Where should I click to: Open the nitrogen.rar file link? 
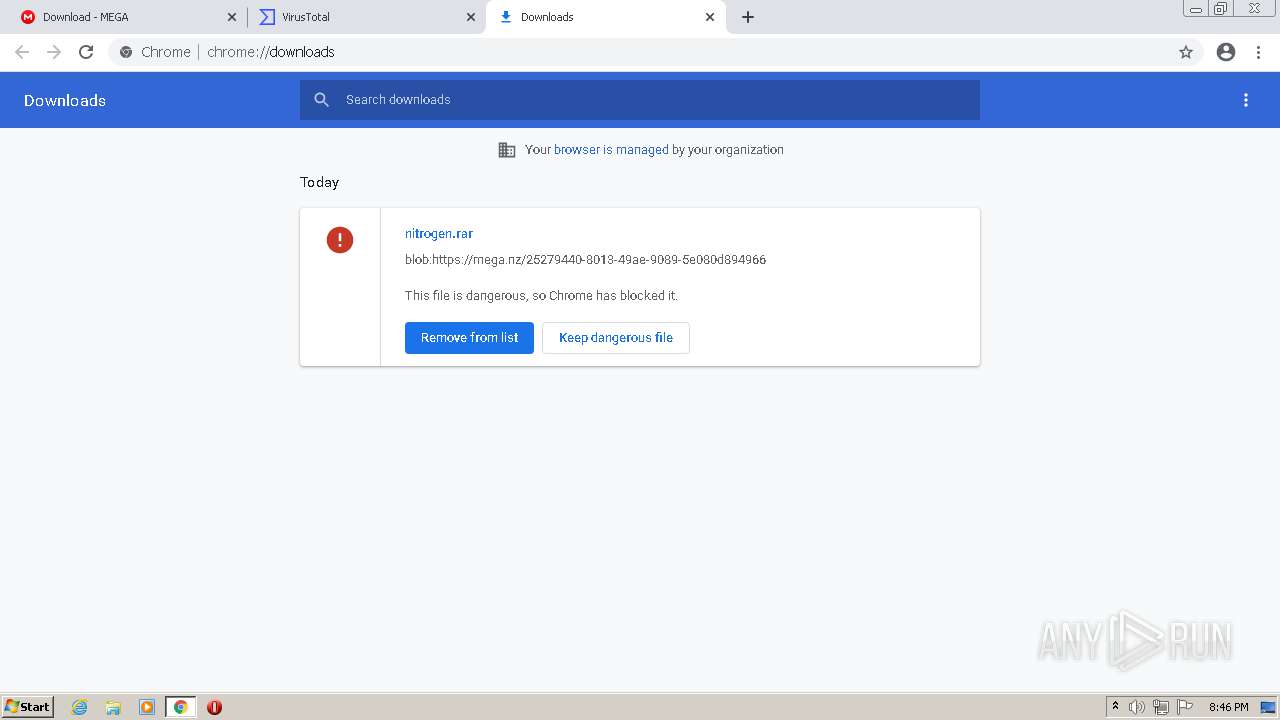[x=439, y=234]
